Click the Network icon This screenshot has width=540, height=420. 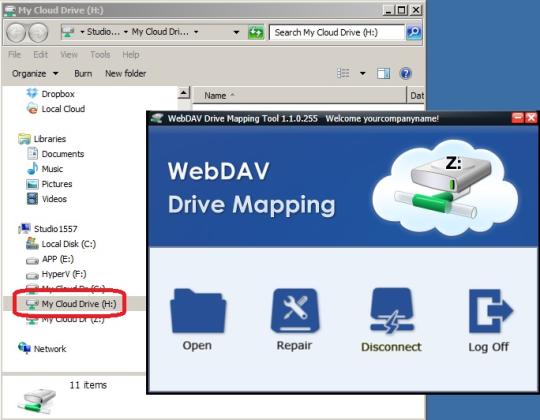[24, 348]
